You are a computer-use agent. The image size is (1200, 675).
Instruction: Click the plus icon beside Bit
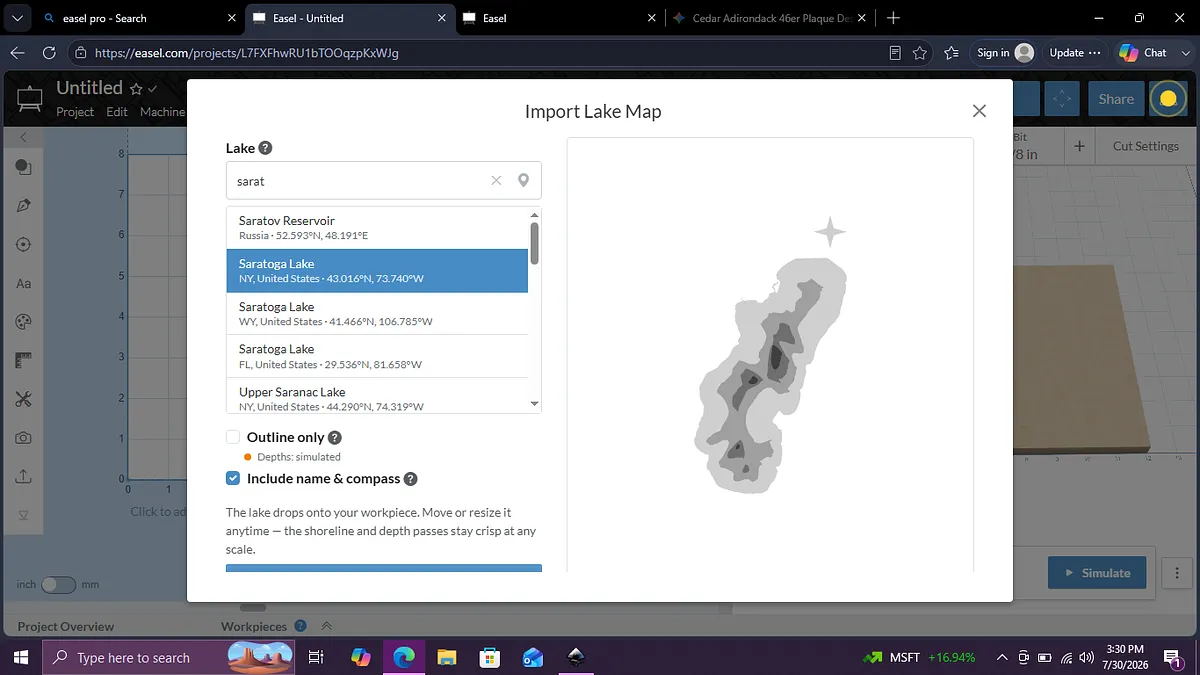point(1079,146)
